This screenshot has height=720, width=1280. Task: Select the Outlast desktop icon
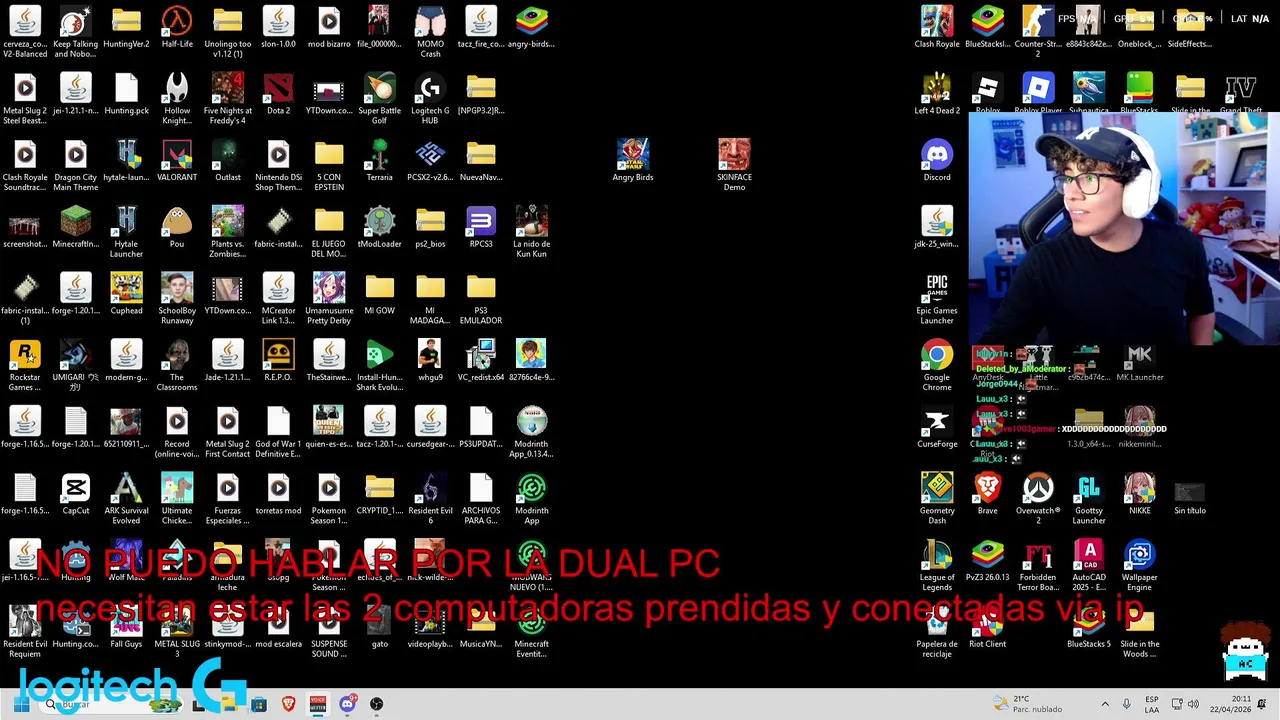(228, 161)
